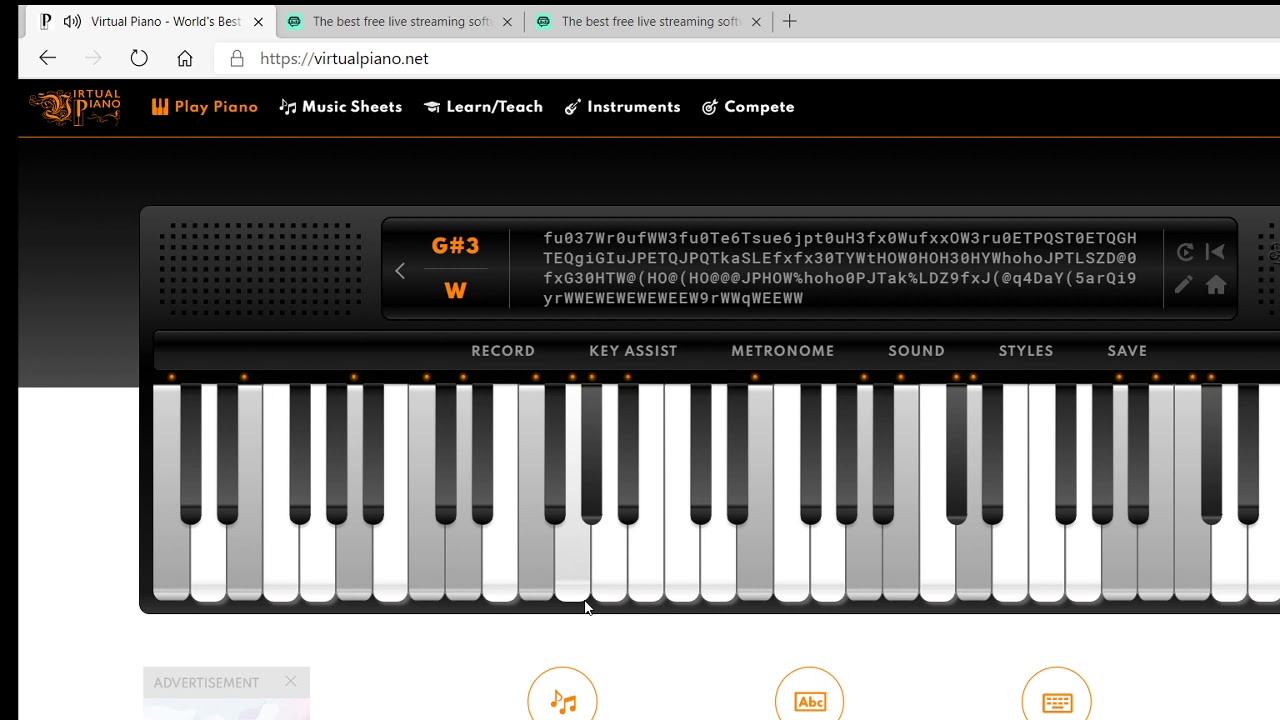The width and height of the screenshot is (1280, 720).
Task: Mute the Virtual Piano tab via speaker icon
Action: click(x=72, y=21)
